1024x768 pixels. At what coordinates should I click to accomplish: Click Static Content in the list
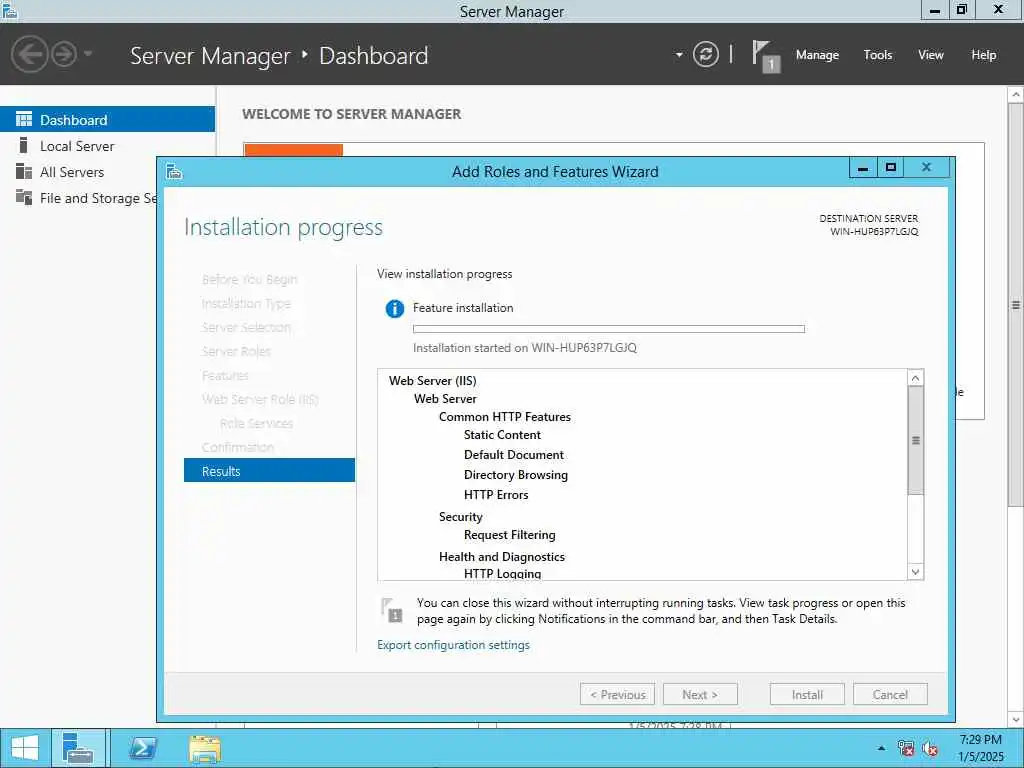point(502,435)
